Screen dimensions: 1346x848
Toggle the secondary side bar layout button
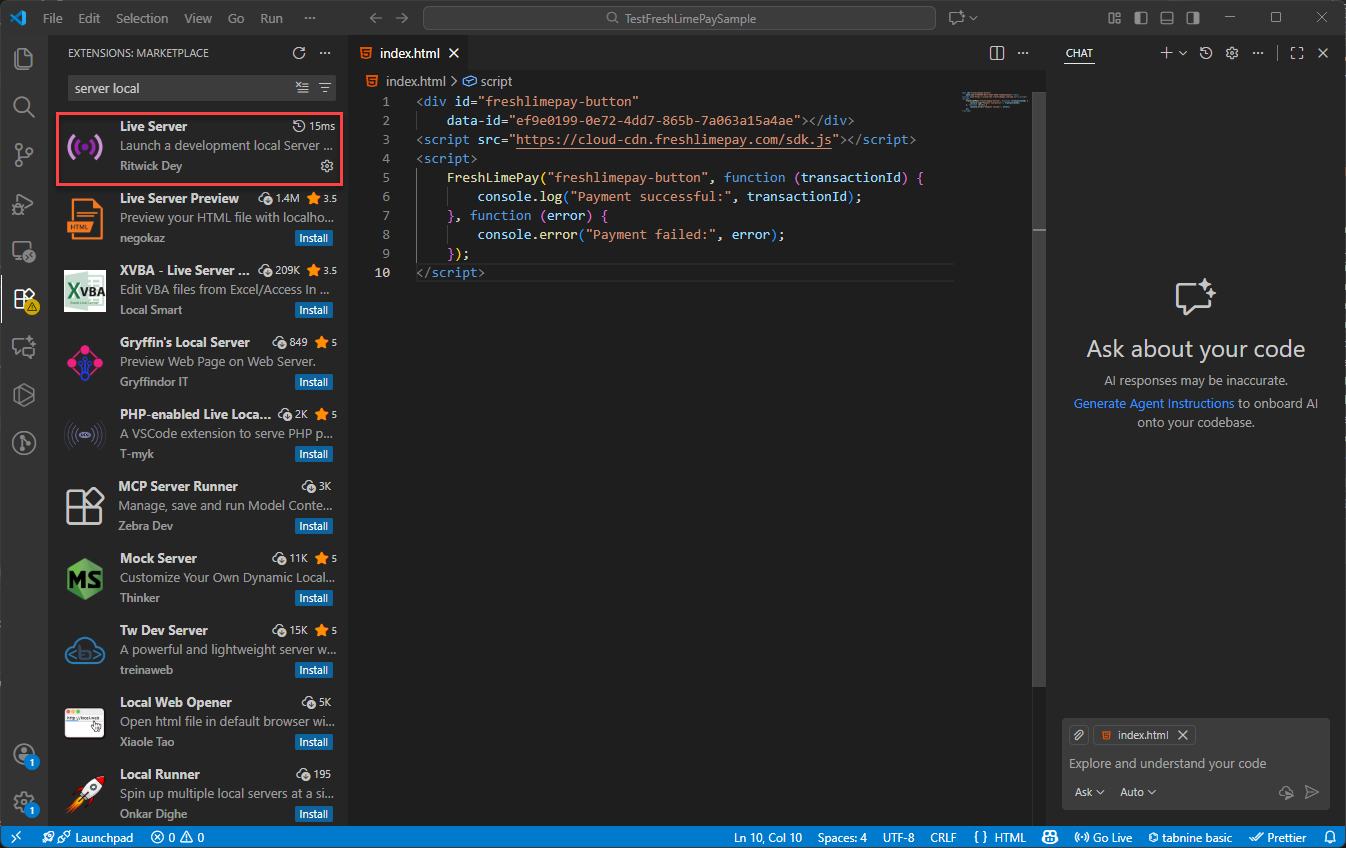pos(1192,18)
